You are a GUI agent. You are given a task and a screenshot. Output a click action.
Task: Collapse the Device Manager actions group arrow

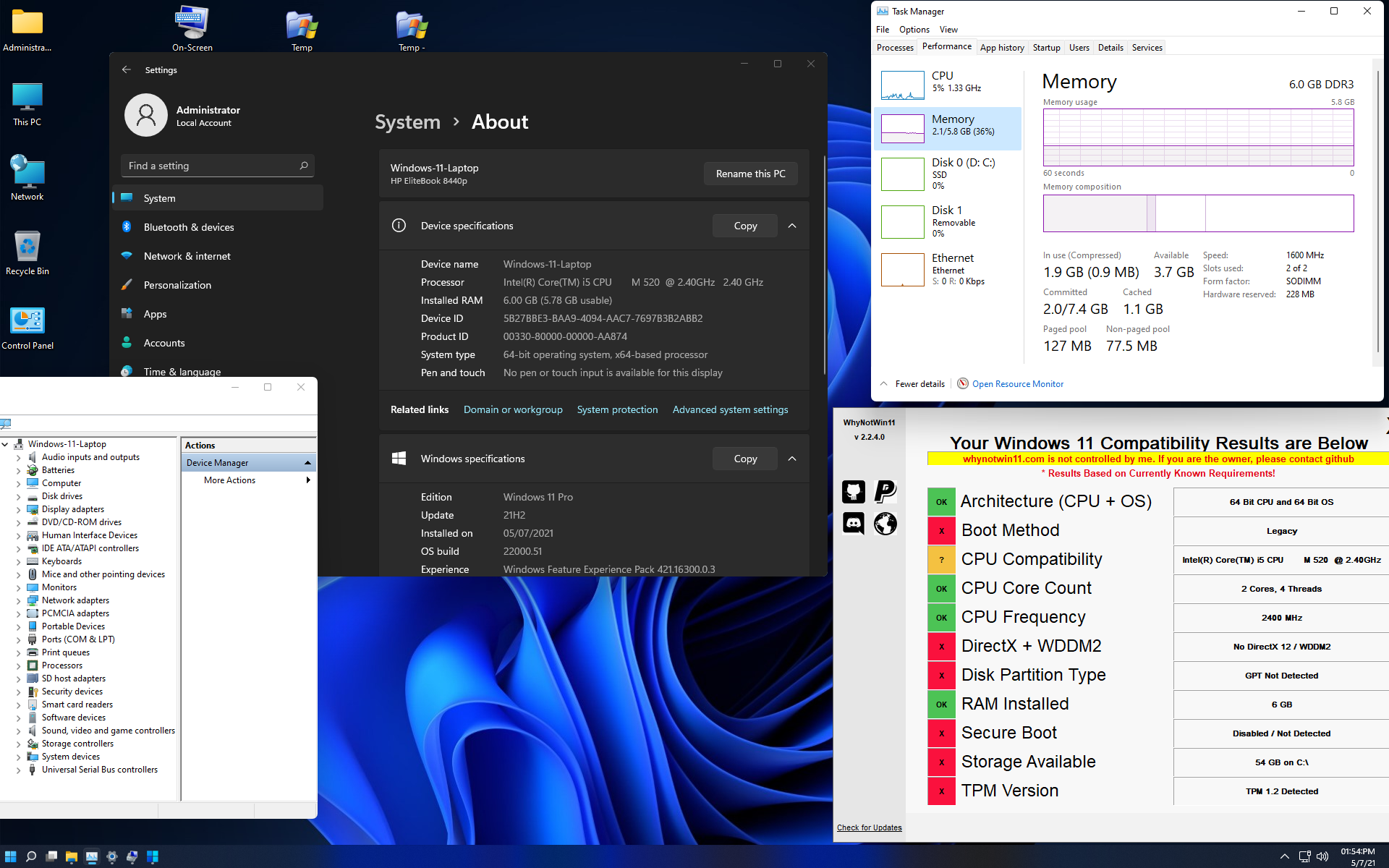(x=307, y=463)
